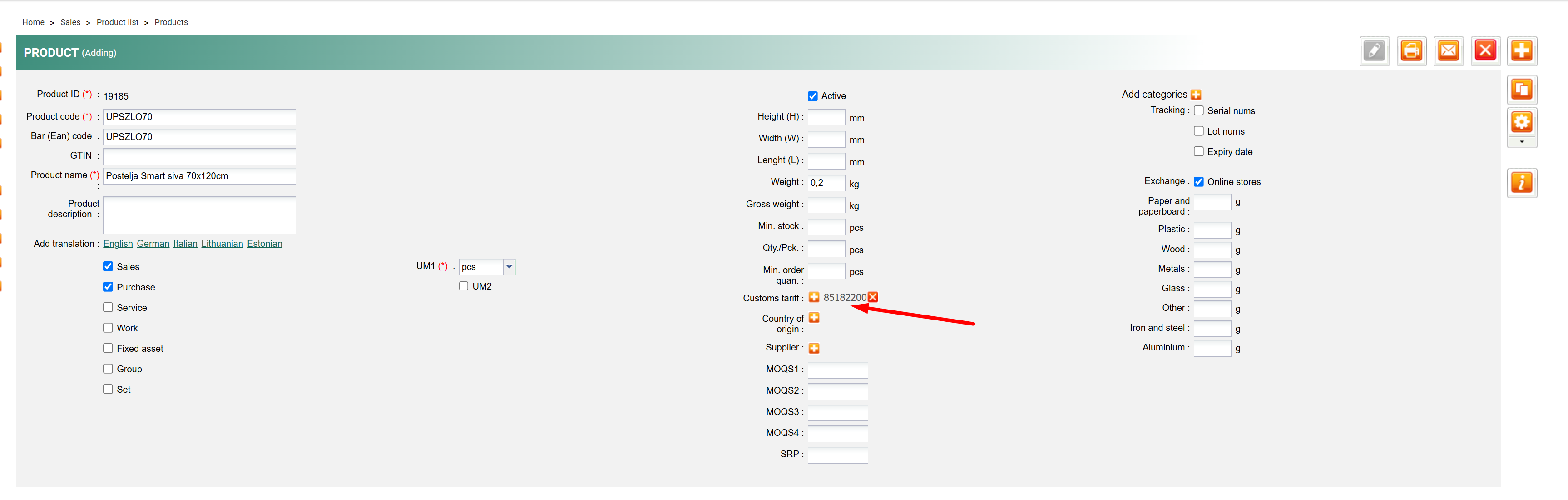Click the printer icon in header
1568x500 pixels.
[1411, 51]
